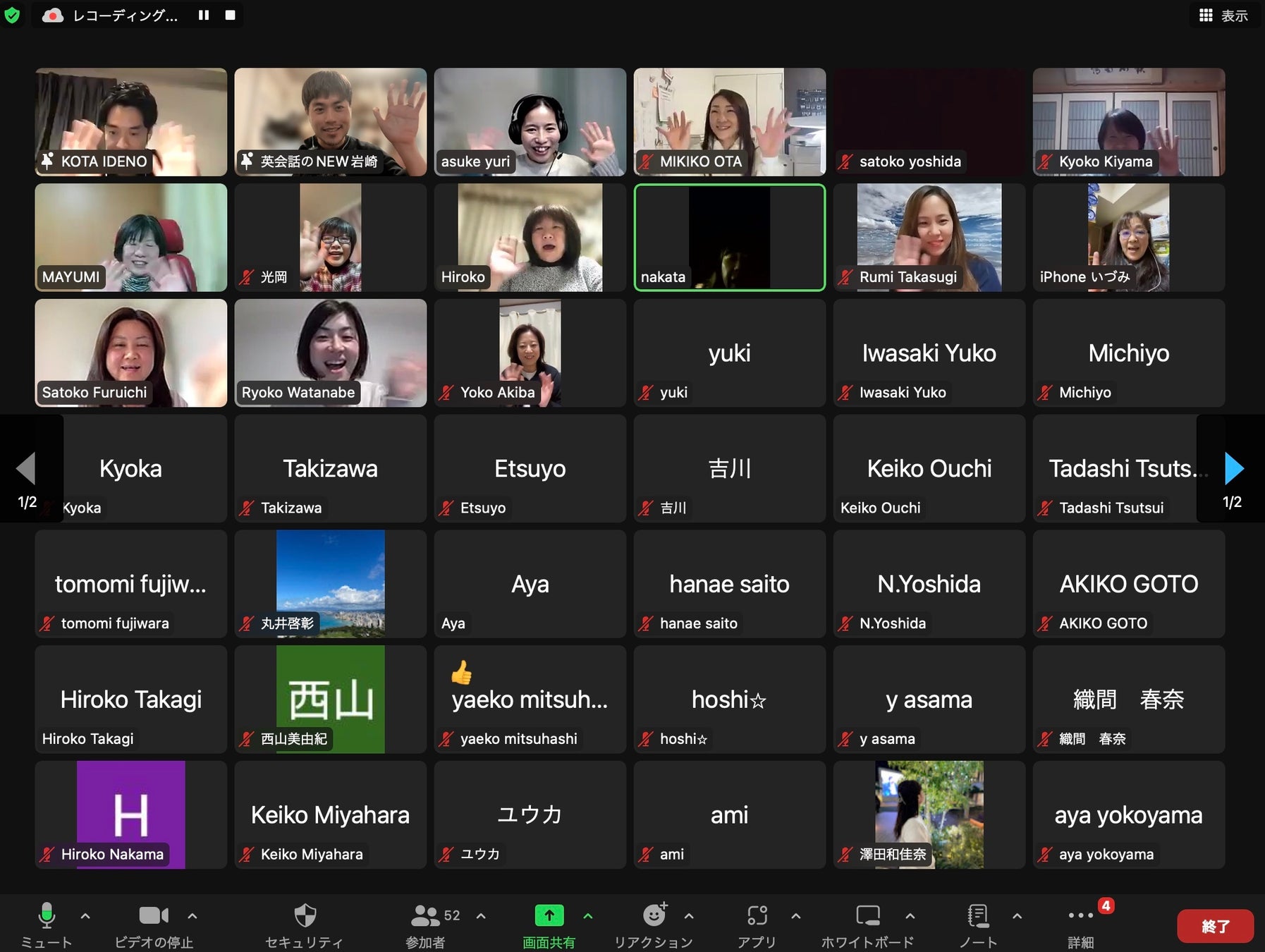The image size is (1265, 952).
Task: Click the green share screen icon
Action: (549, 915)
